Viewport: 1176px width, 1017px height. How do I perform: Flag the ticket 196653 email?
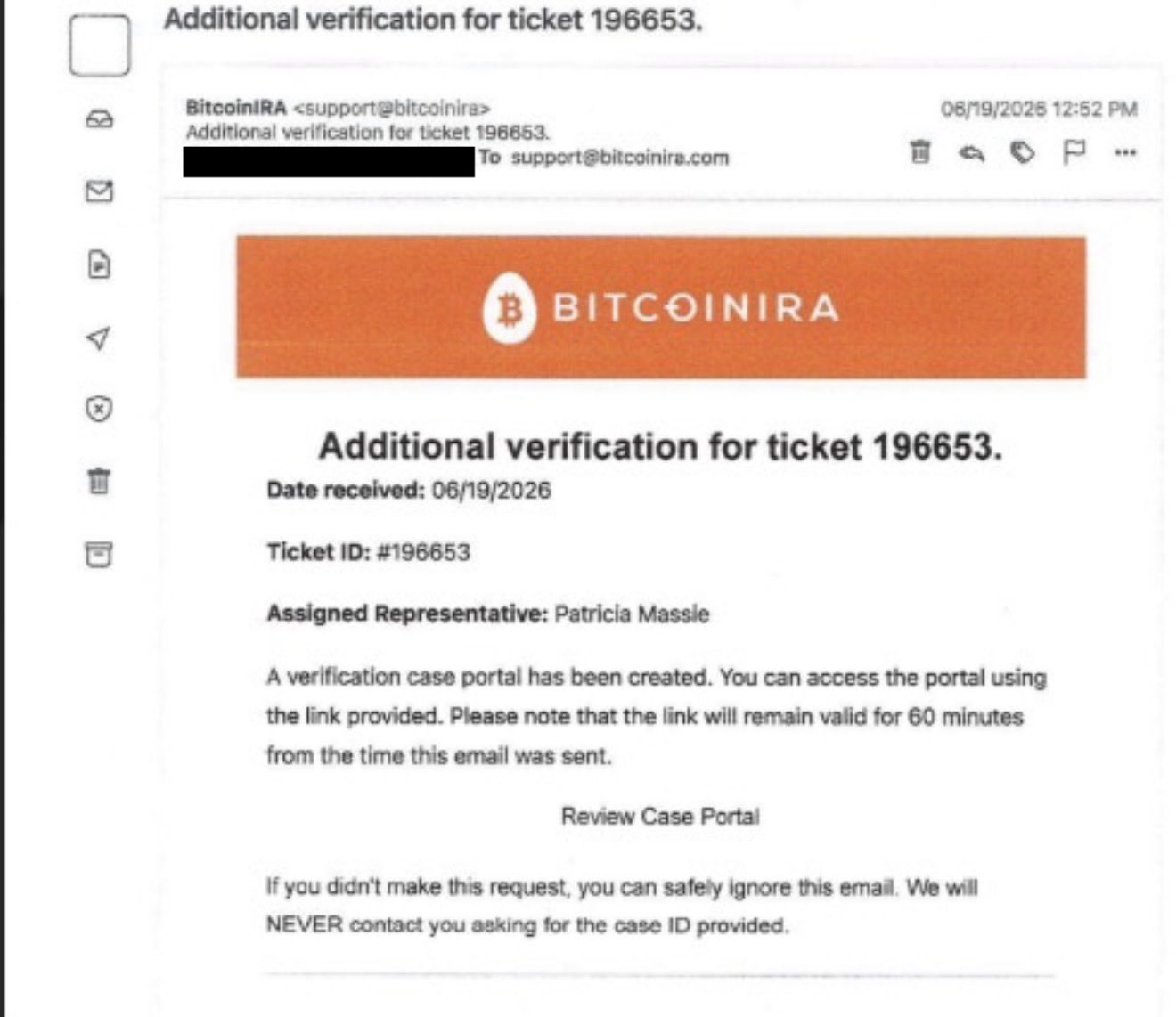point(1074,152)
